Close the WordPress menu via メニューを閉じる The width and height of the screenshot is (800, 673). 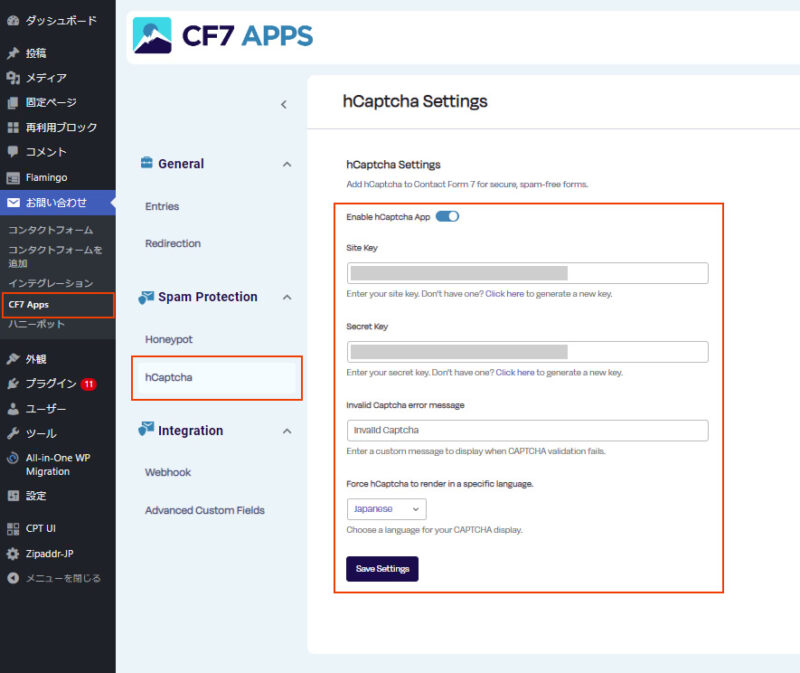62,578
